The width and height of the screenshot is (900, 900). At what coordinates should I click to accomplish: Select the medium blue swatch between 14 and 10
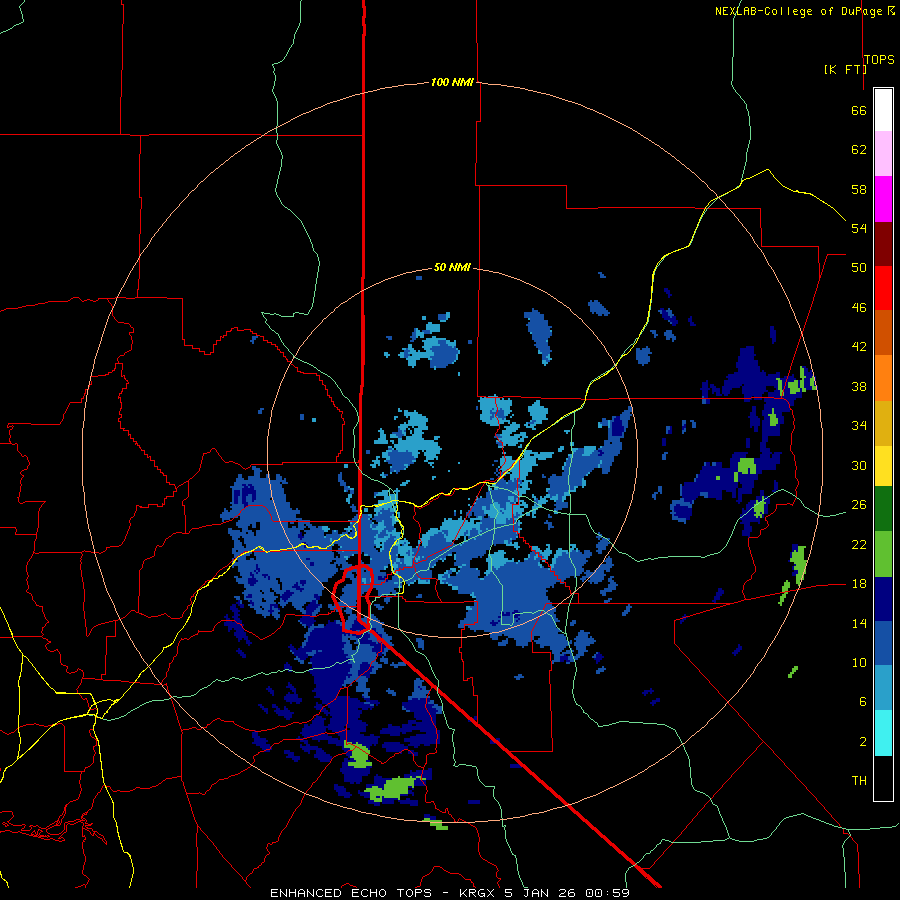coord(883,643)
